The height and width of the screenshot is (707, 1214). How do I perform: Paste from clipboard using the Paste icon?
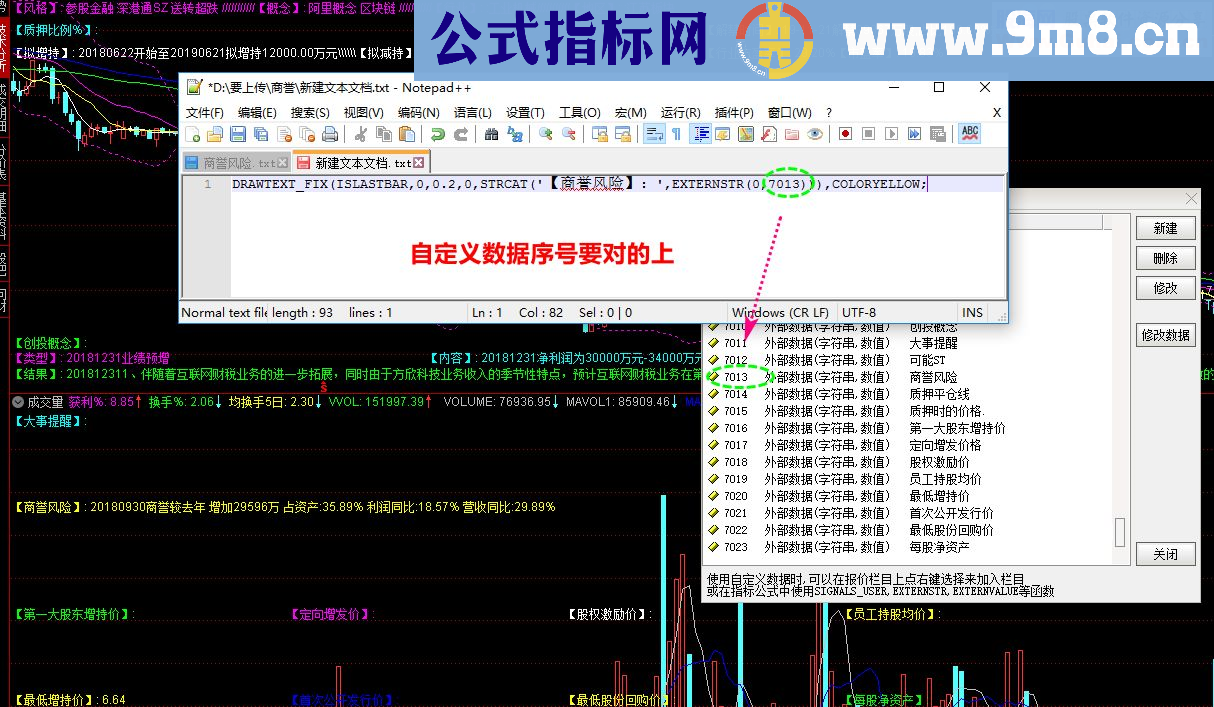click(407, 134)
